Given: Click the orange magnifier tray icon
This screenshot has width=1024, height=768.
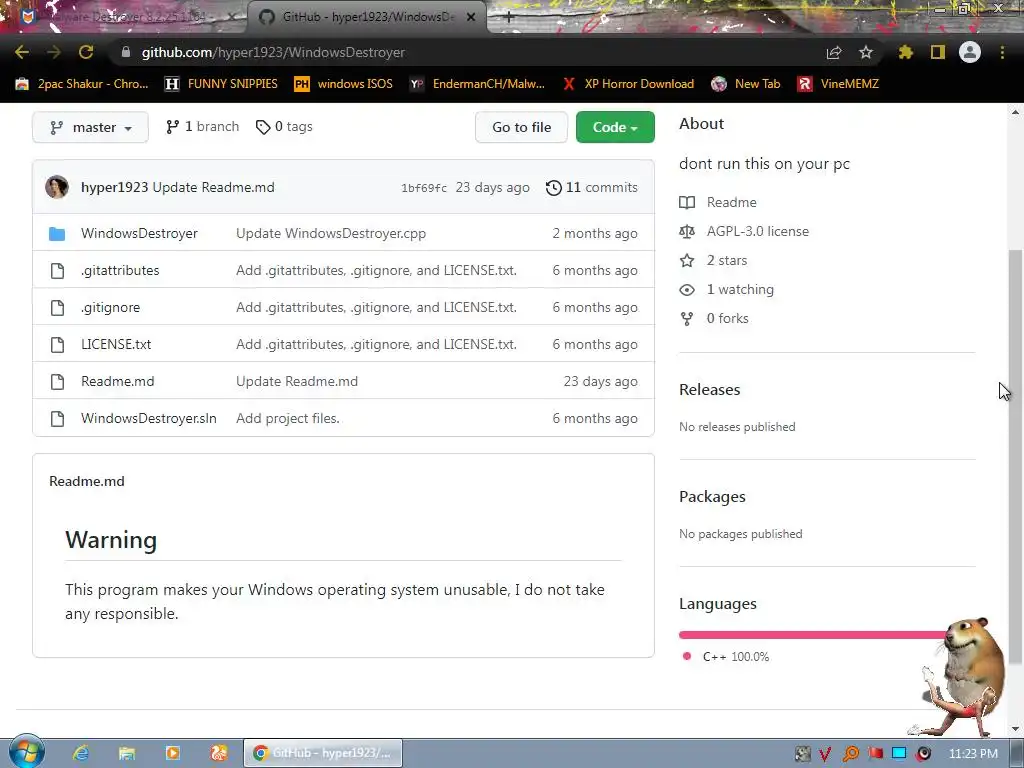Looking at the screenshot, I should point(851,754).
